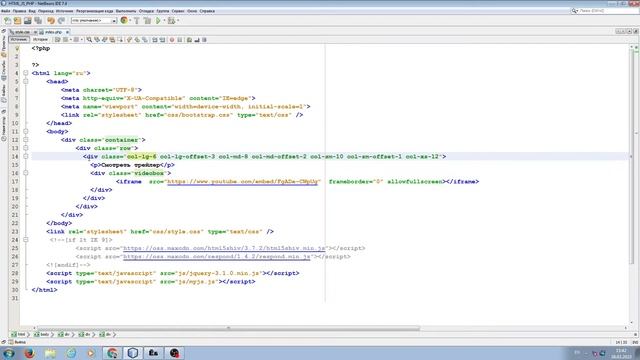
Task: Open the Выполнить menu
Action: tap(126, 11)
